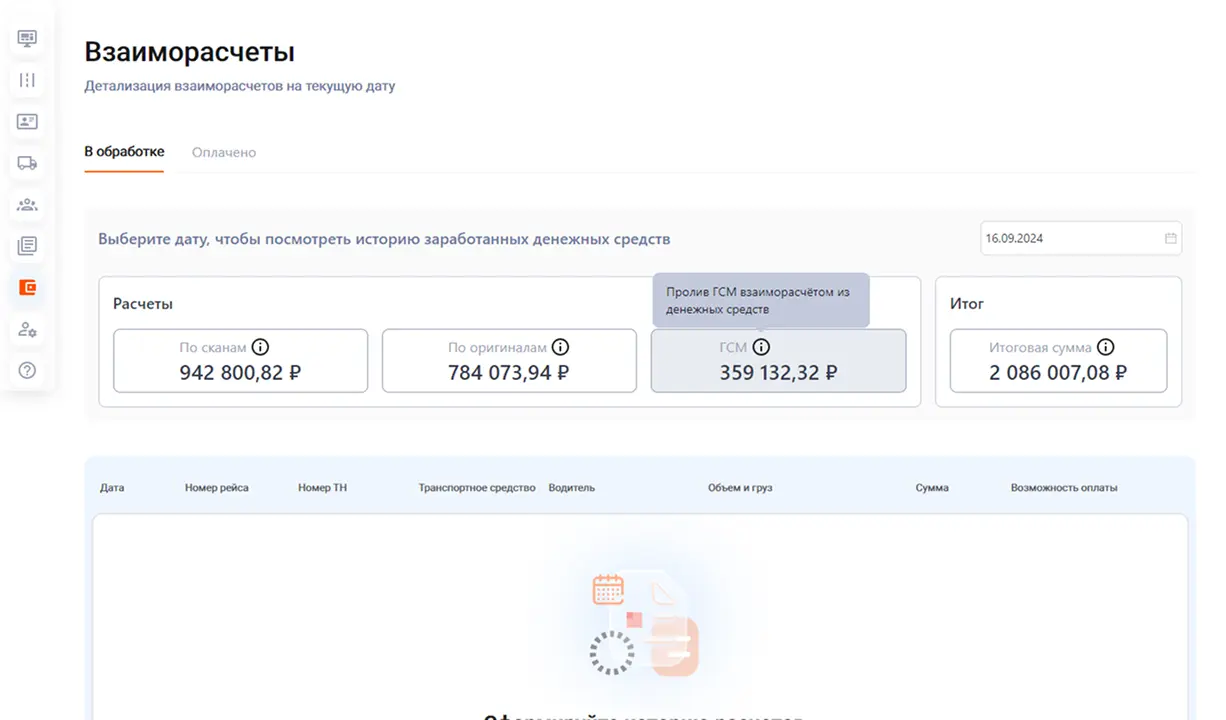Open the monitor dashboard sidebar icon
This screenshot has height=720, width=1226.
pos(27,39)
